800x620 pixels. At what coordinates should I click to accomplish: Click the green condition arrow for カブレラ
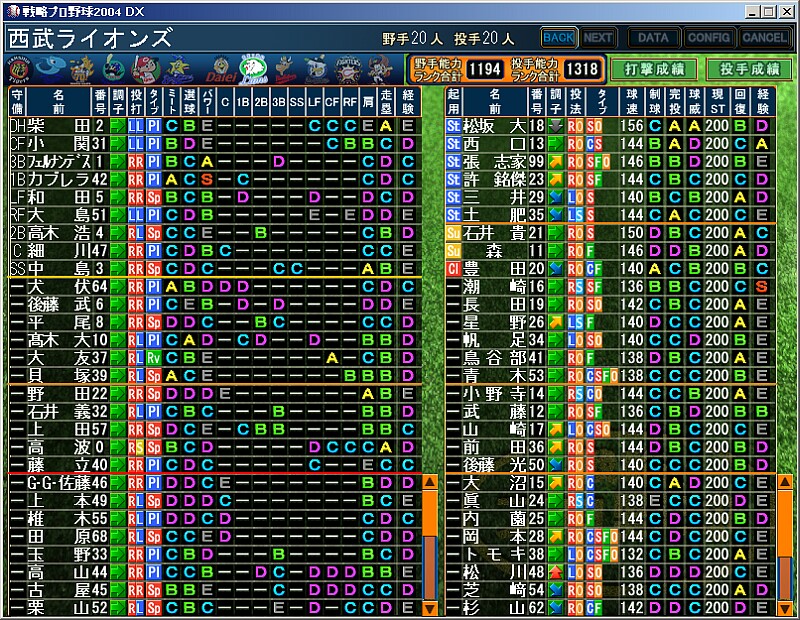[x=118, y=180]
